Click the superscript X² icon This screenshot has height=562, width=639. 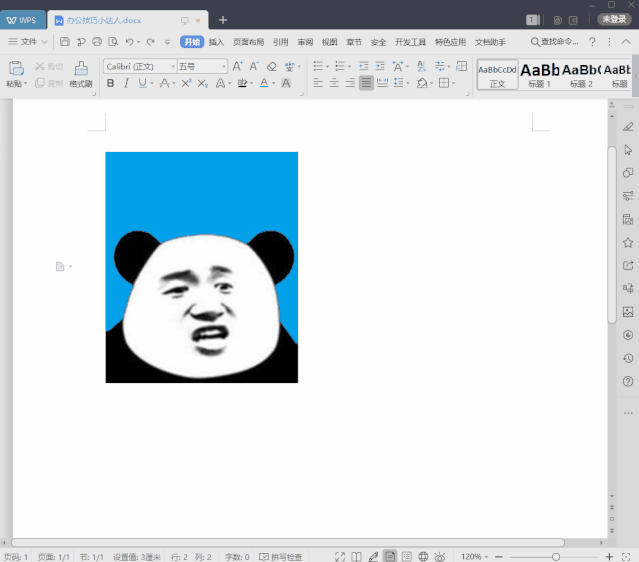click(x=186, y=83)
